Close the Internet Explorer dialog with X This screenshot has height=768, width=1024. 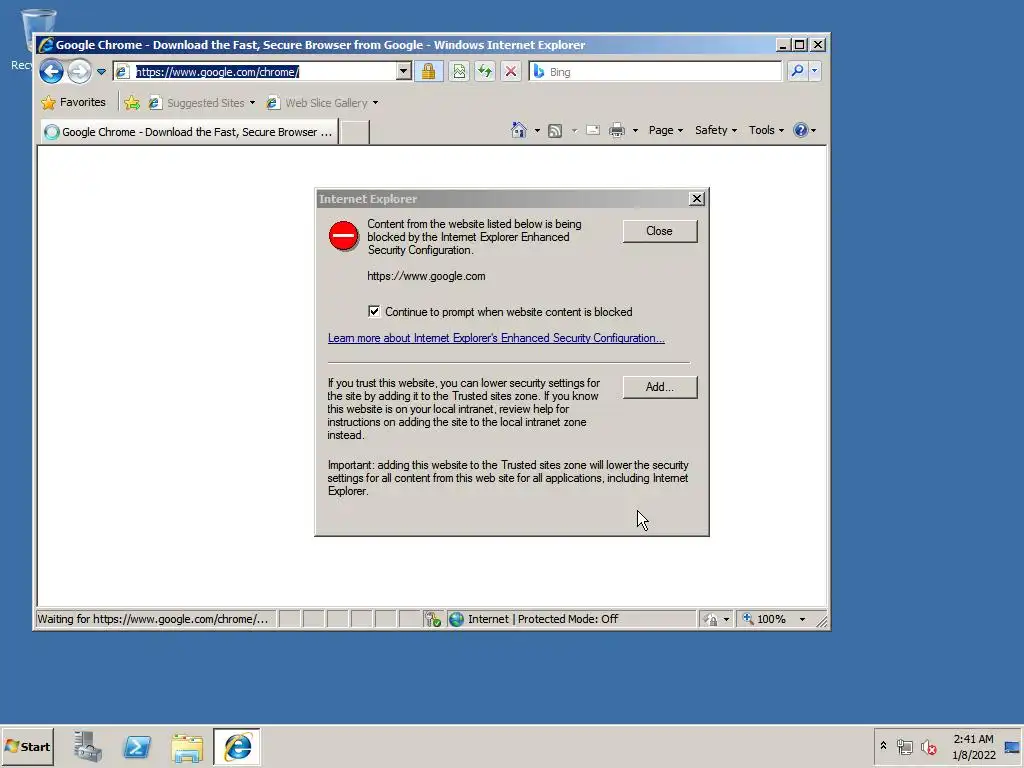pyautogui.click(x=697, y=199)
